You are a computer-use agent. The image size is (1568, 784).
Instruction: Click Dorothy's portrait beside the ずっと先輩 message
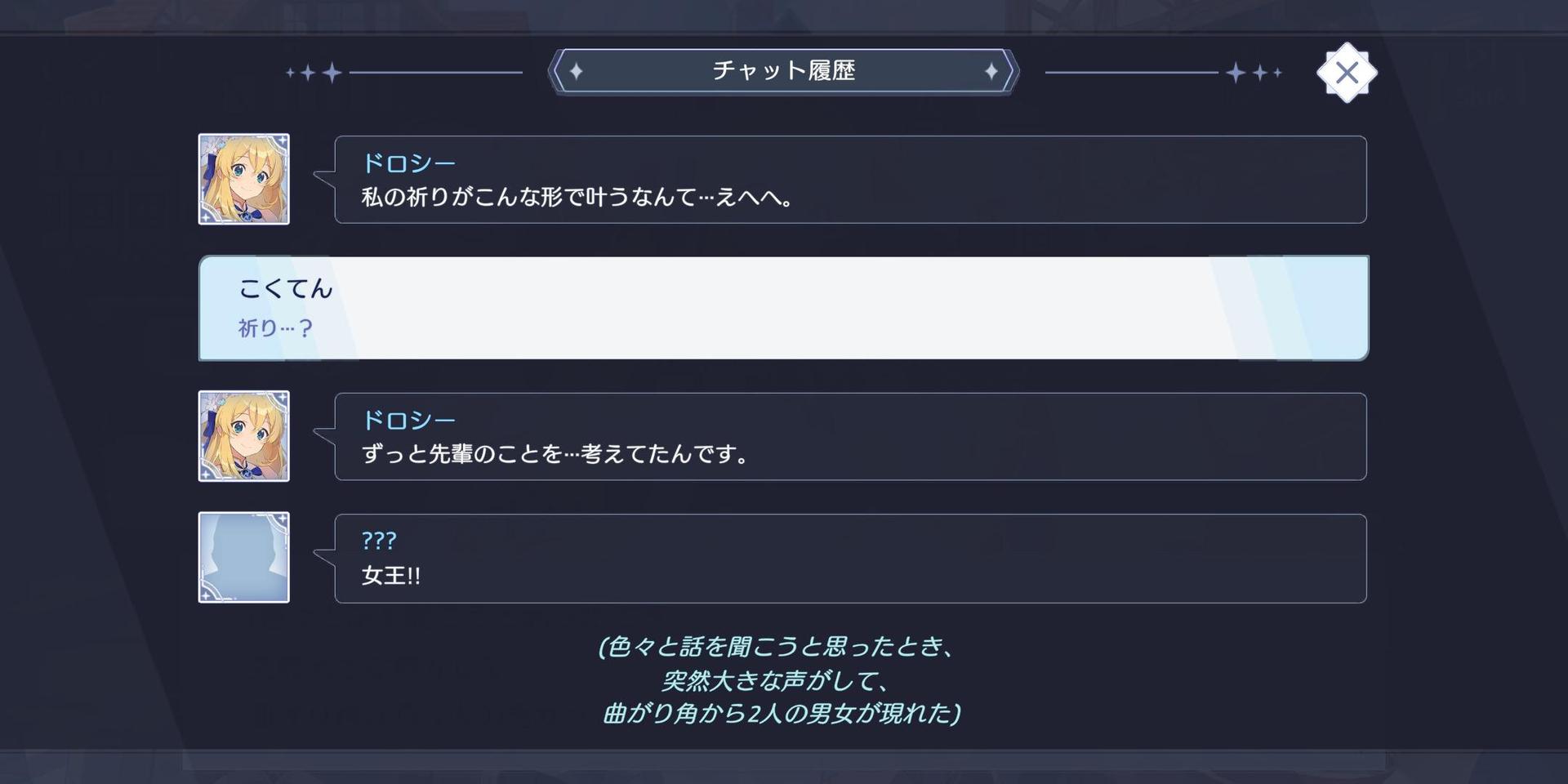click(x=244, y=436)
